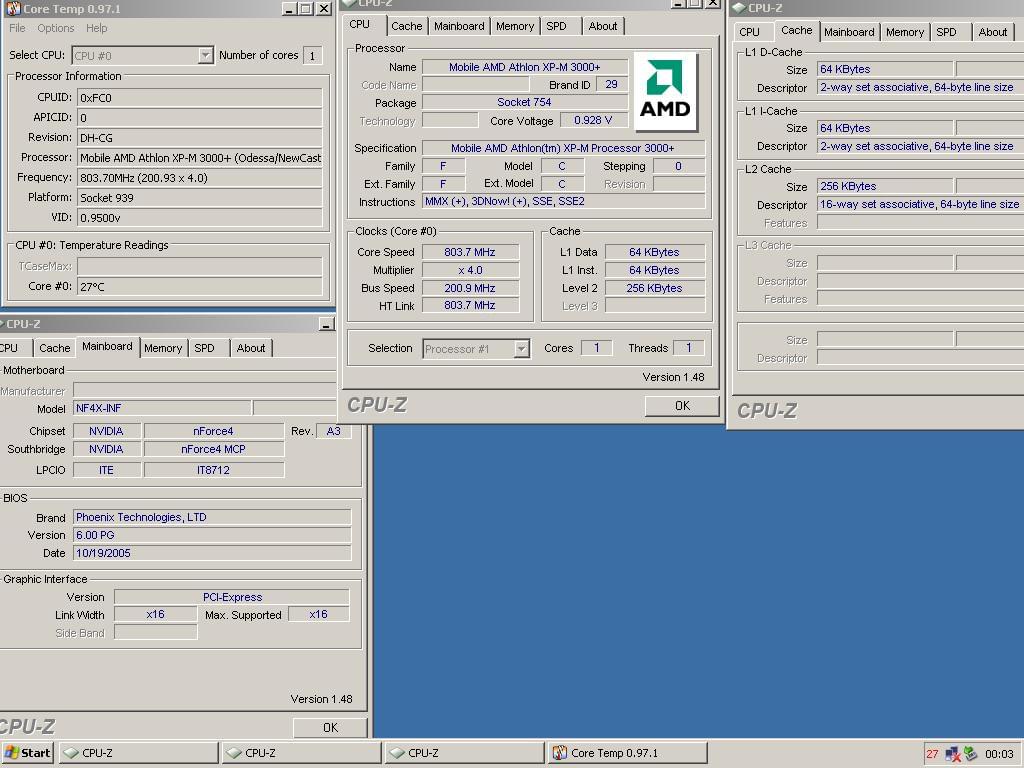Switch to Cache tab in center CPU-Z window
The height and width of the screenshot is (768, 1024).
(x=406, y=26)
